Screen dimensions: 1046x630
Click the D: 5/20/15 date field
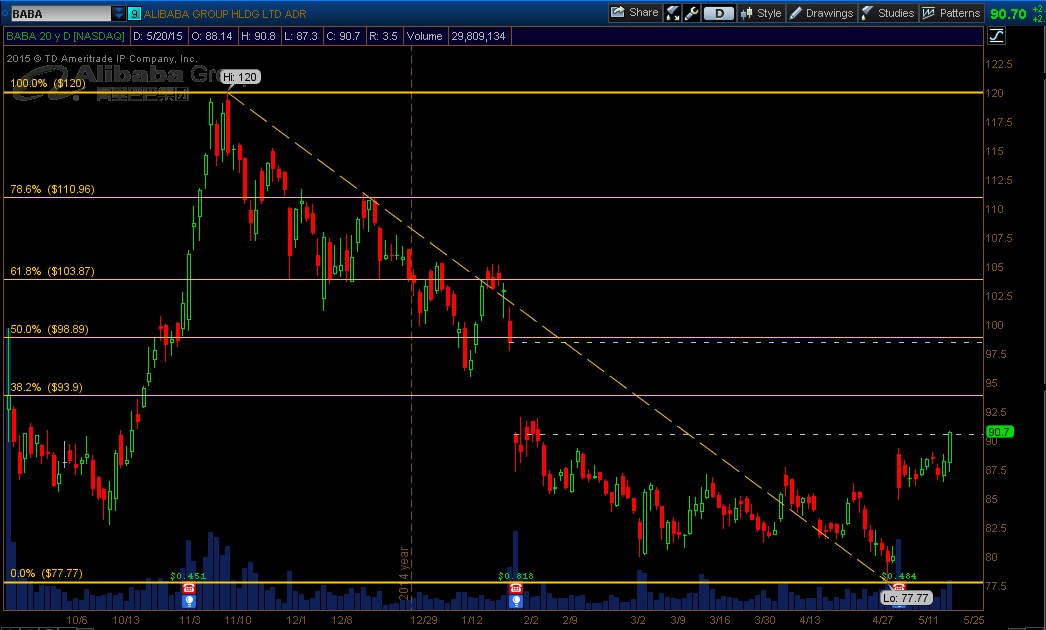click(x=157, y=36)
